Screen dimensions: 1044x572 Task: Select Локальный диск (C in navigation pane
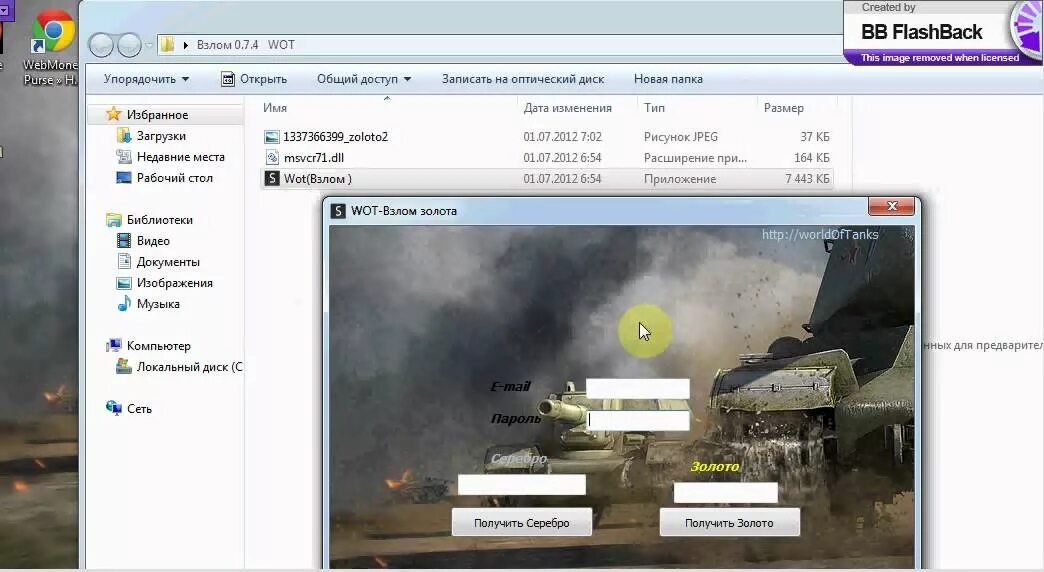point(190,367)
